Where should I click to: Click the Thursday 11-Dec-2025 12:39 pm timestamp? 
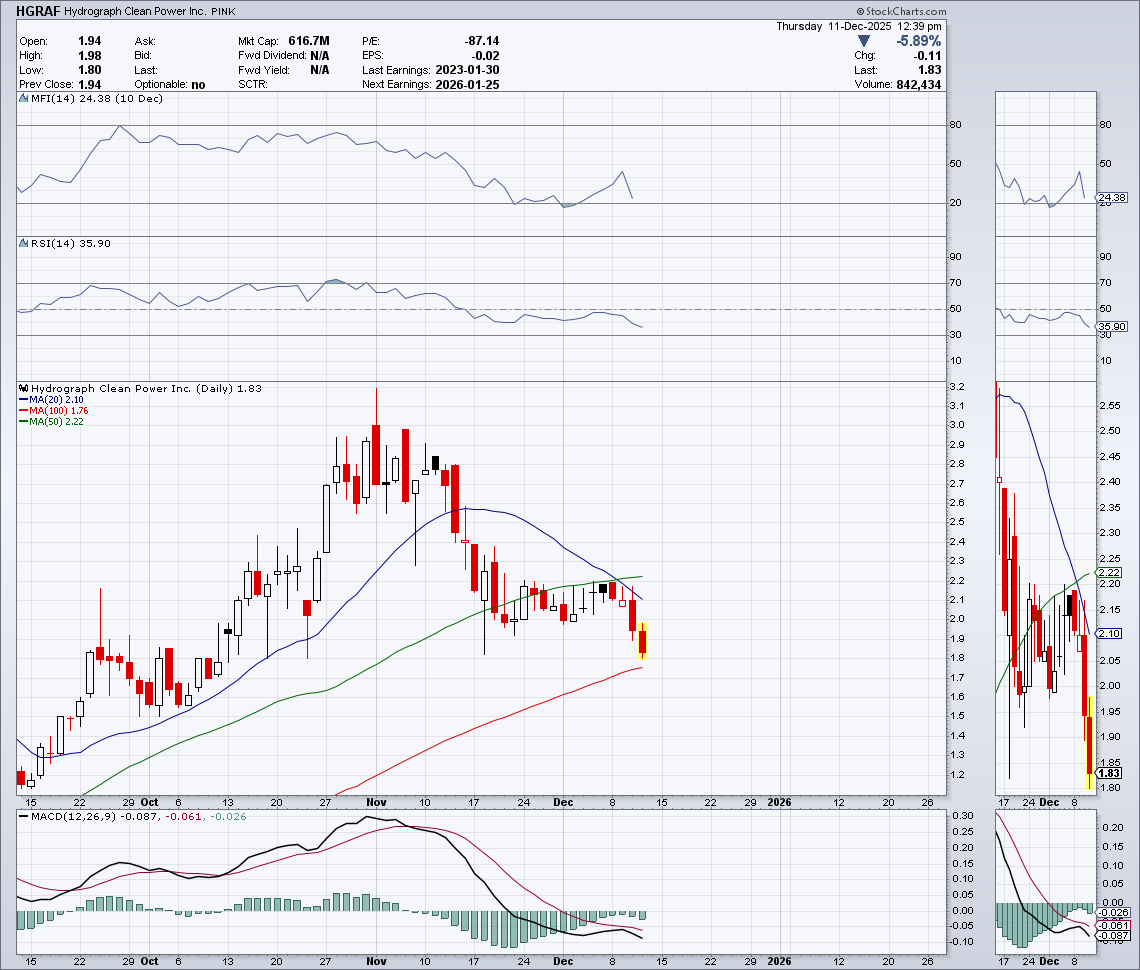click(859, 26)
